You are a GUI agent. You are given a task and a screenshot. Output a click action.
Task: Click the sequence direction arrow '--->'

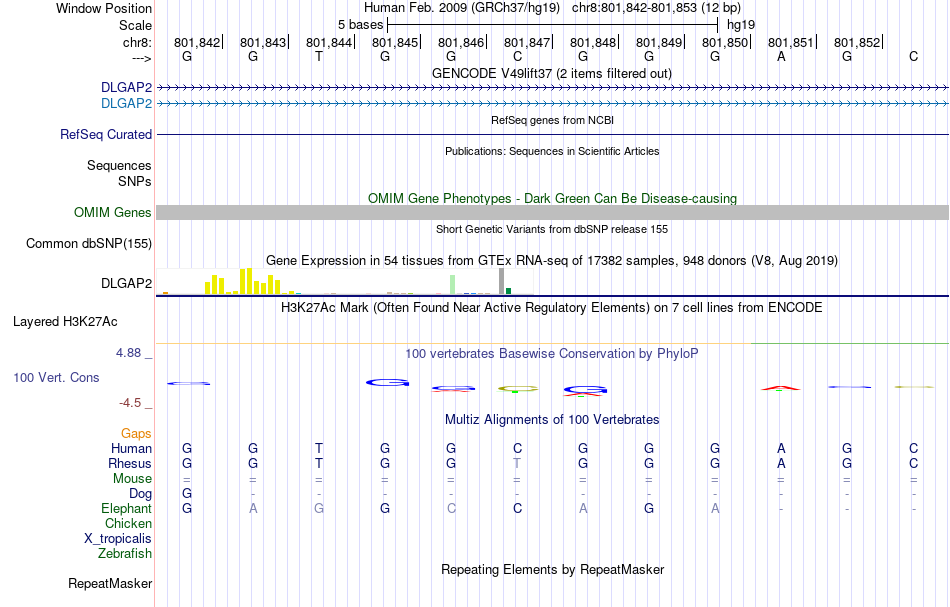coord(141,58)
